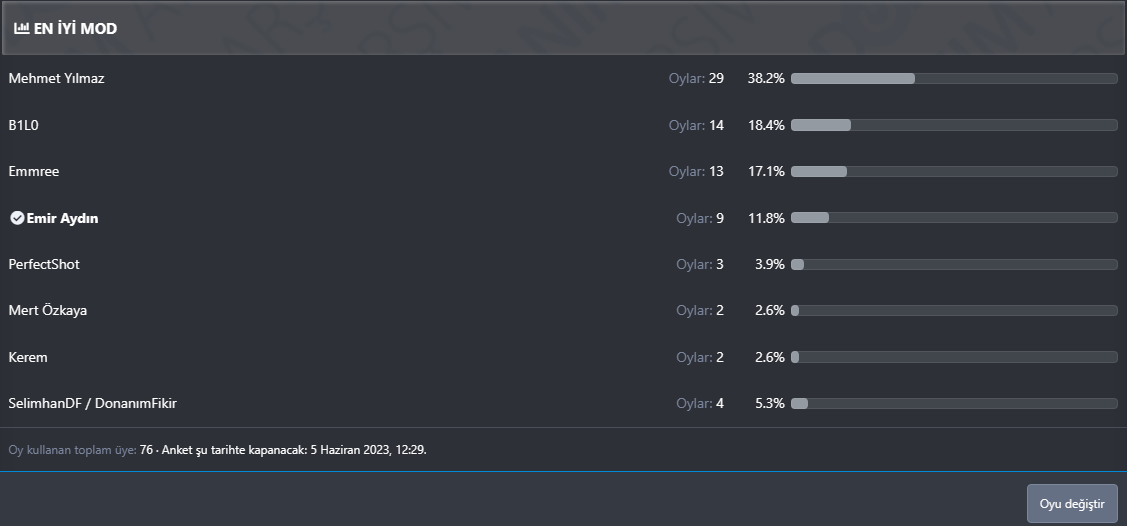1127x526 pixels.
Task: Click the PerfectShot poll option
Action: pyautogui.click(x=44, y=264)
